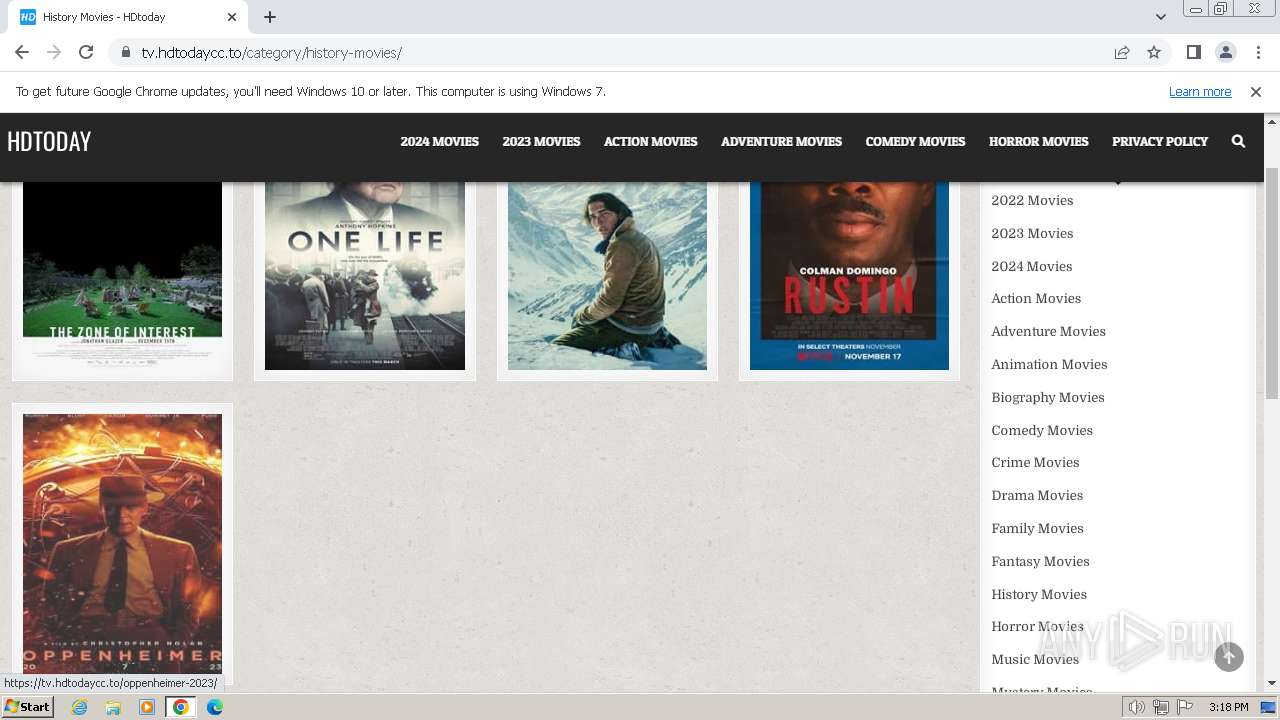
Task: Select Drama Movies in the sidebar
Action: [x=1037, y=495]
